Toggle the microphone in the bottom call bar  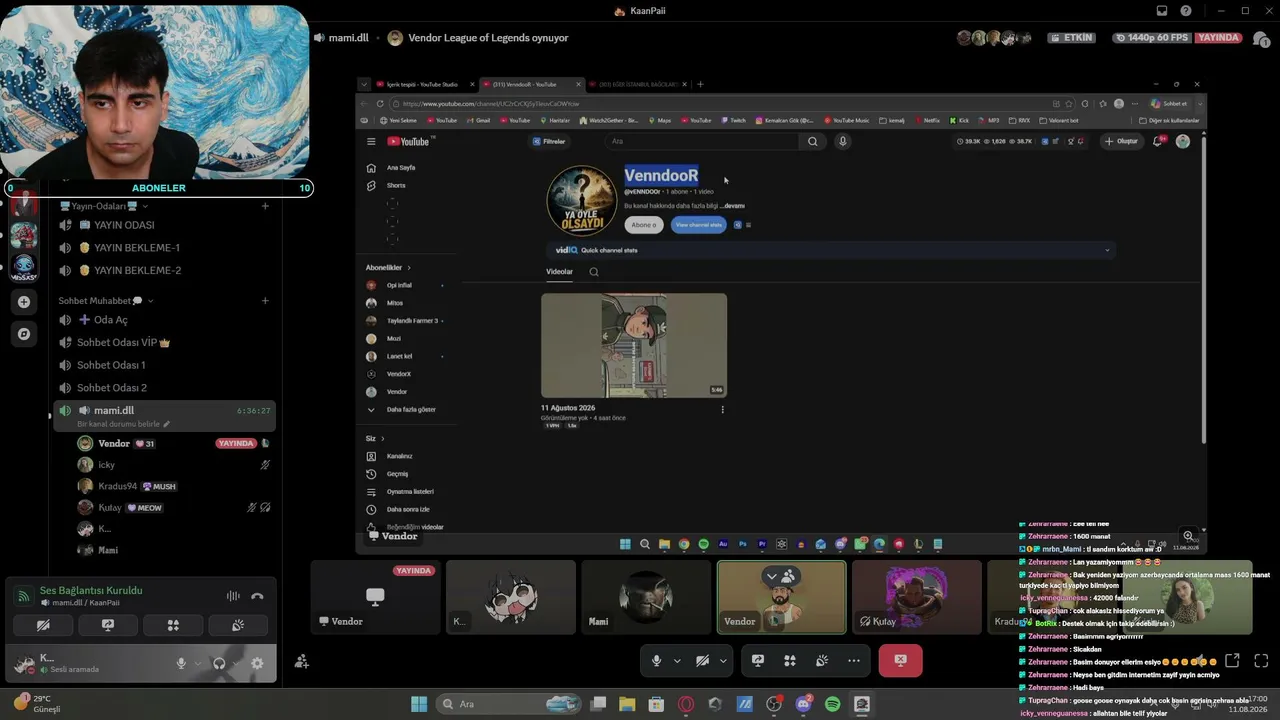pos(657,660)
